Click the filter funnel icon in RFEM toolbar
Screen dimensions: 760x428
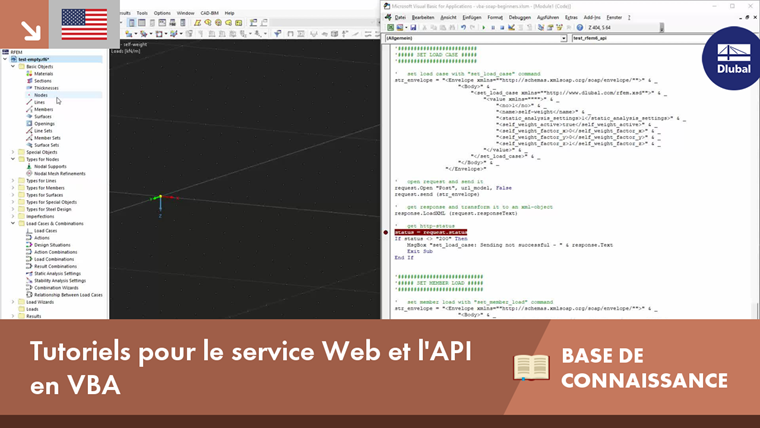point(277,33)
